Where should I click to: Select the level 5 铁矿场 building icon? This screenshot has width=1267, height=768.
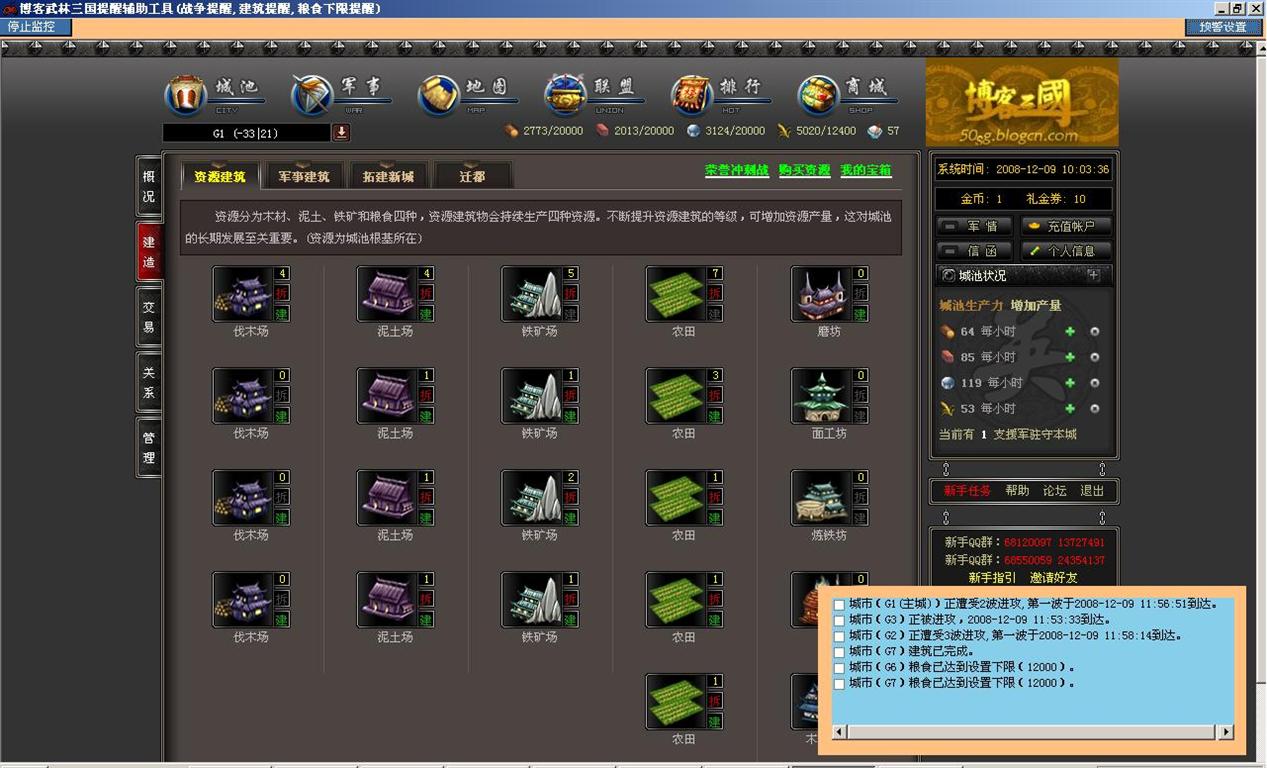coord(530,294)
